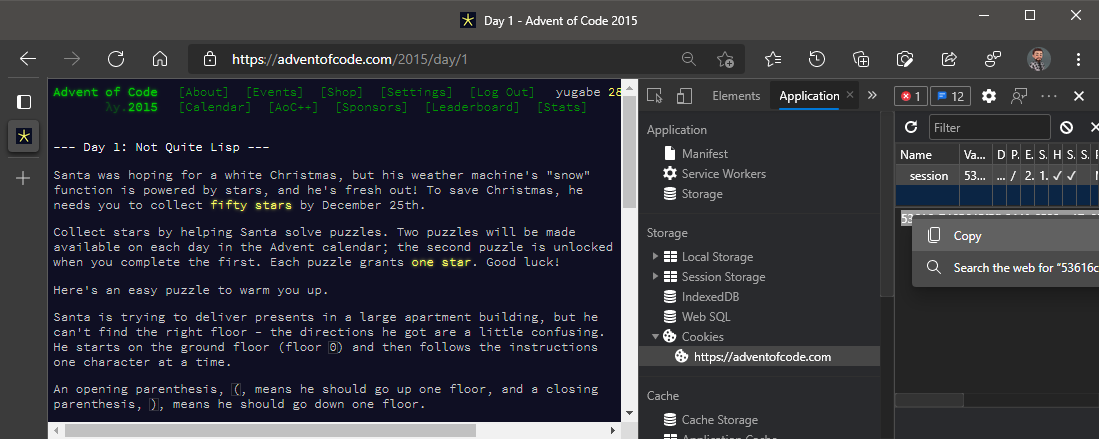The height and width of the screenshot is (439, 1099).
Task: Sort cookies by the Name column header
Action: tap(927, 154)
